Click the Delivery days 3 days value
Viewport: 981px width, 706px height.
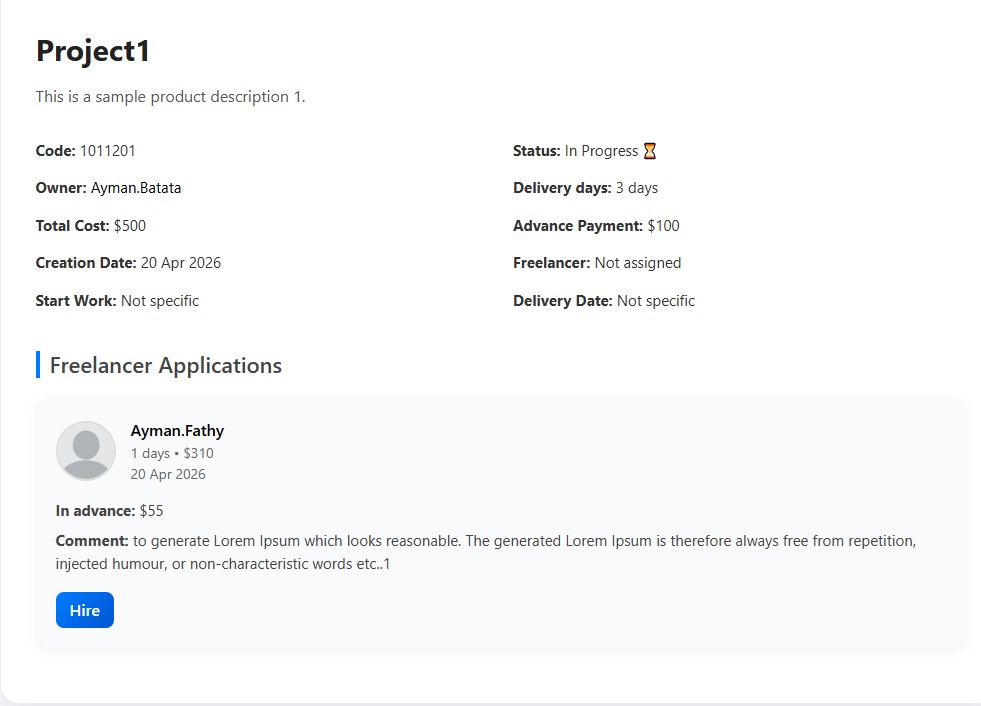[637, 188]
